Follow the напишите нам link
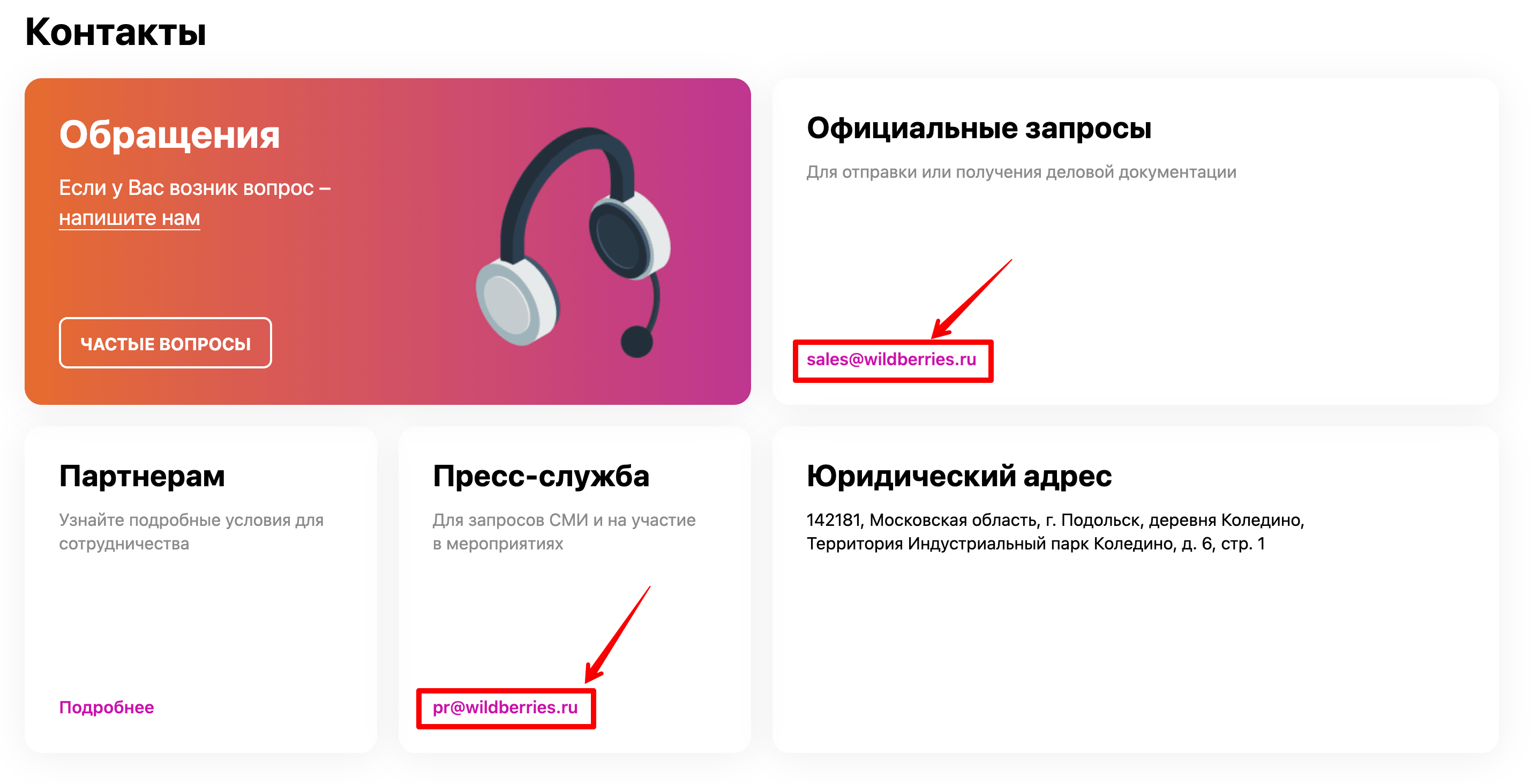This screenshot has height=784, width=1530. click(x=130, y=218)
